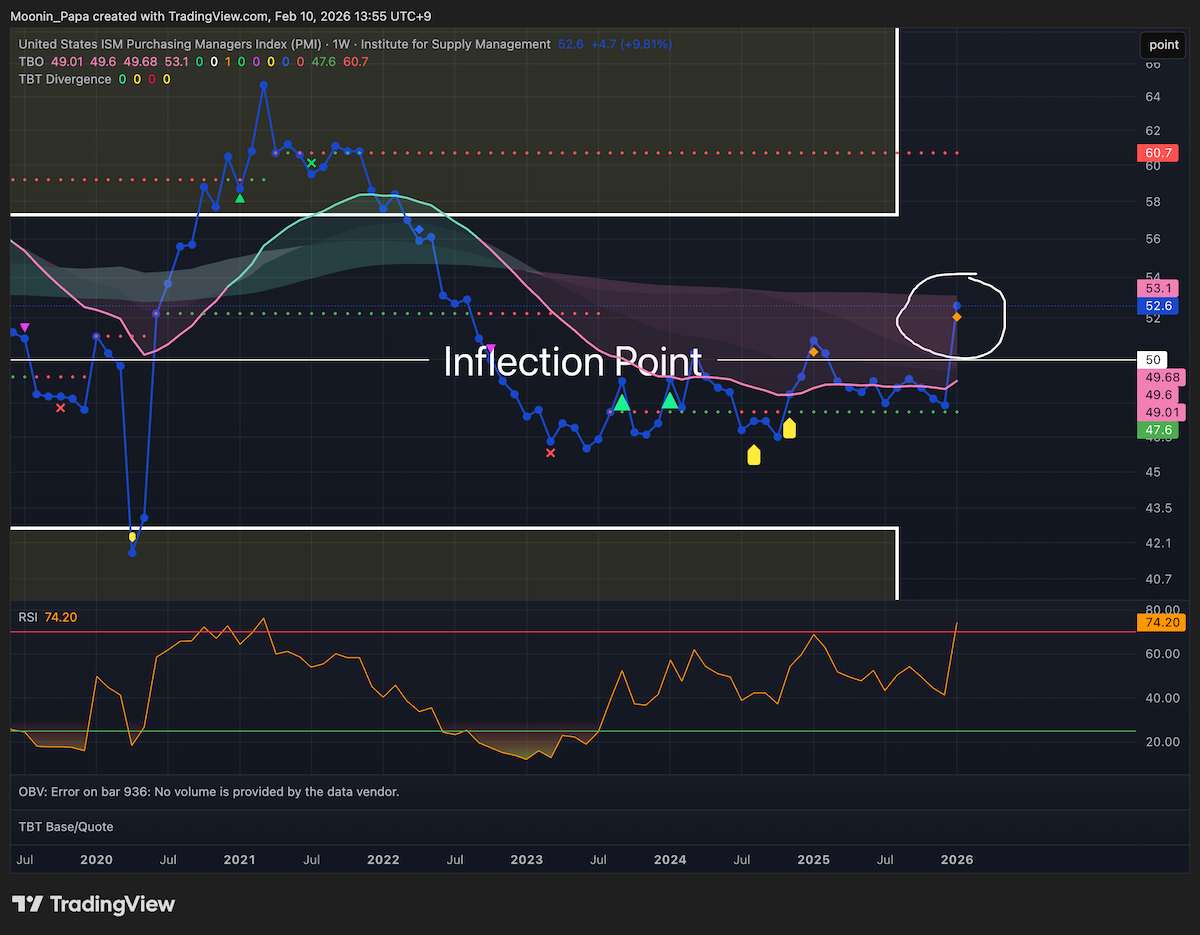1200x935 pixels.
Task: Click the OBV "No volume is provided" error message
Action: pyautogui.click(x=209, y=791)
